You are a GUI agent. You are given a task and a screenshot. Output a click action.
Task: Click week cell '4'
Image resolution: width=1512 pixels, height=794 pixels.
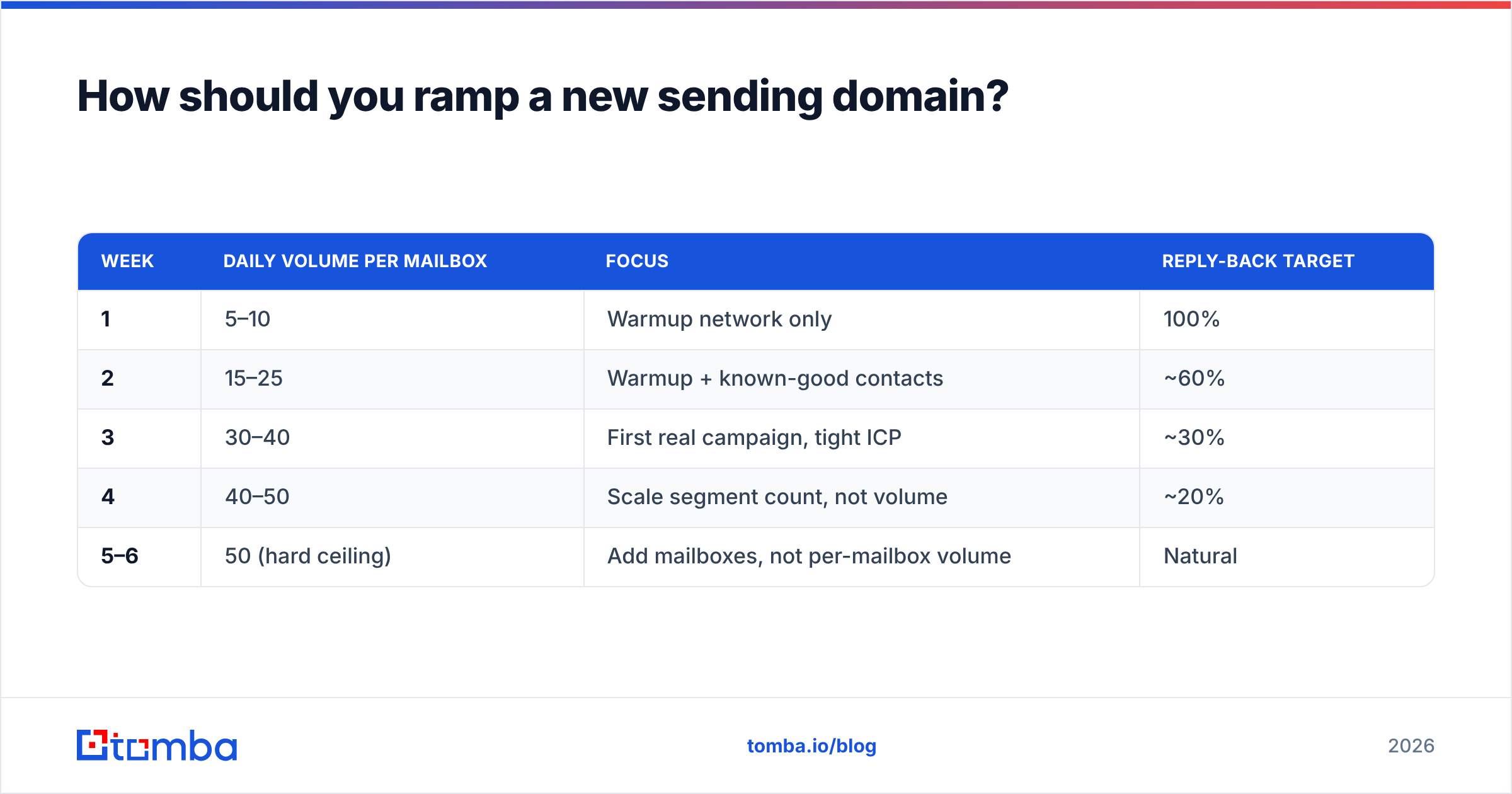coord(139,498)
